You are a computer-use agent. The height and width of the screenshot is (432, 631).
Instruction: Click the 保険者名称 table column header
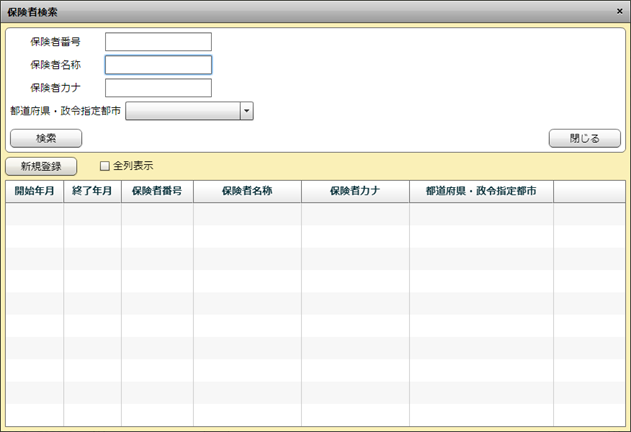(247, 191)
